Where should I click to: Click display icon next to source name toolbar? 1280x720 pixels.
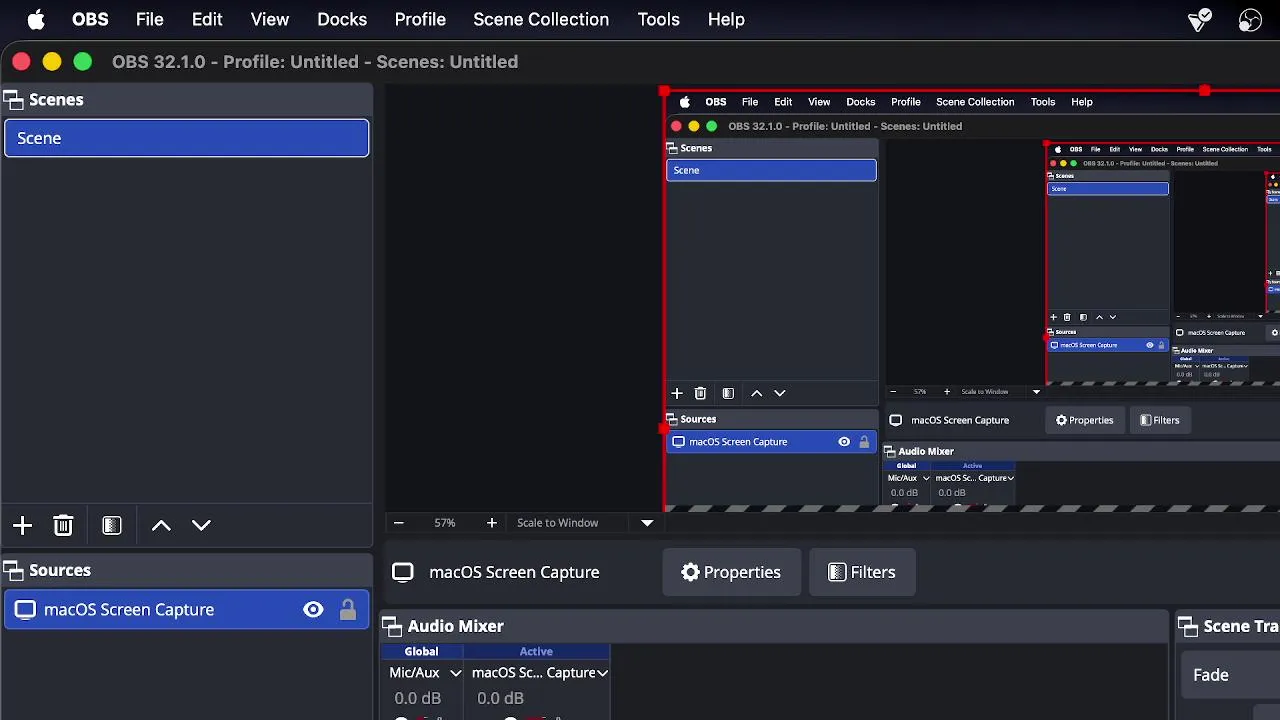pos(403,572)
